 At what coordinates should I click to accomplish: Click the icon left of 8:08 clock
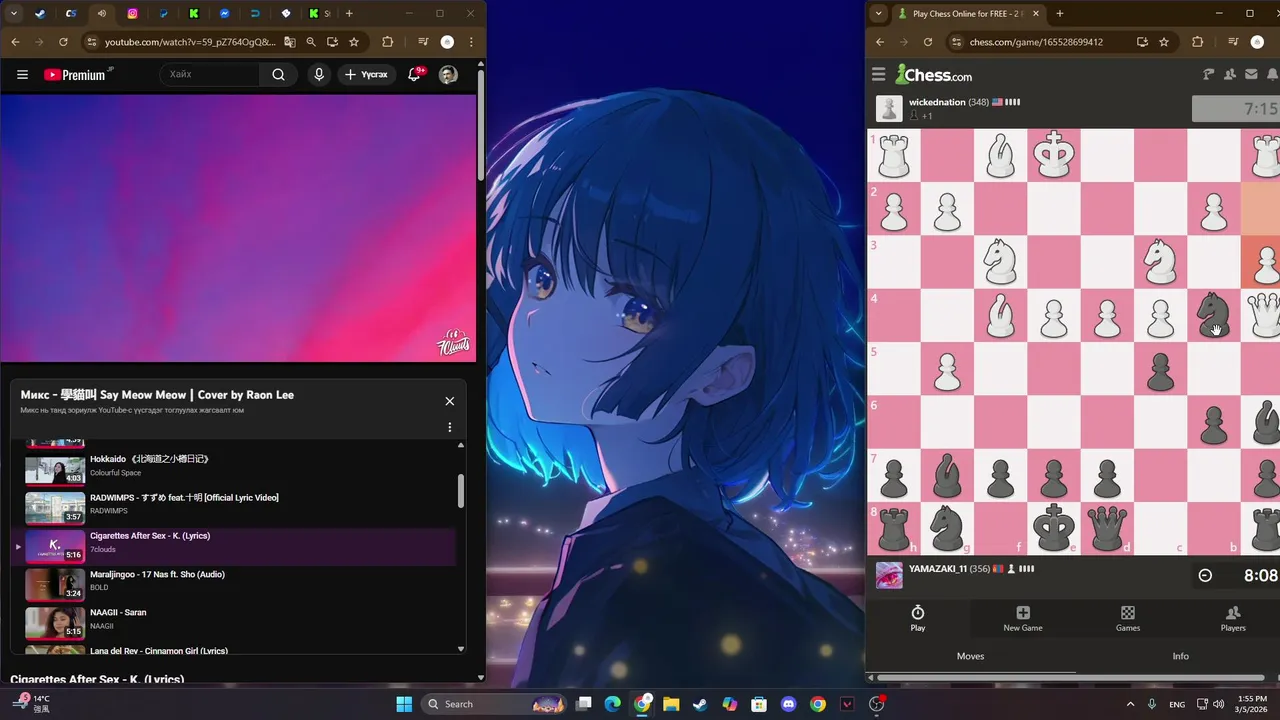click(1205, 575)
